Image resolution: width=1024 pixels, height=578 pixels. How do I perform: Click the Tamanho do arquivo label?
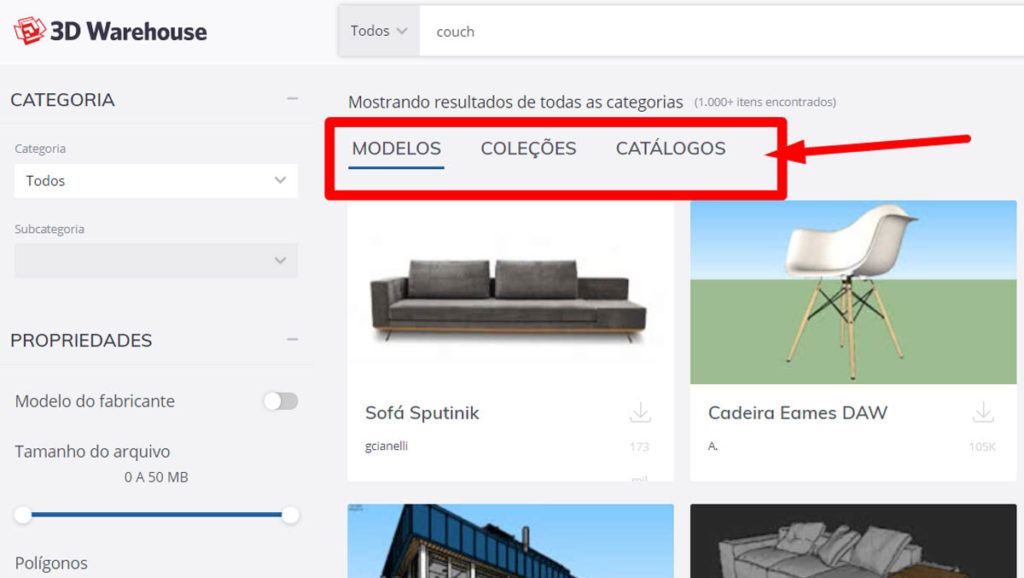tap(92, 451)
